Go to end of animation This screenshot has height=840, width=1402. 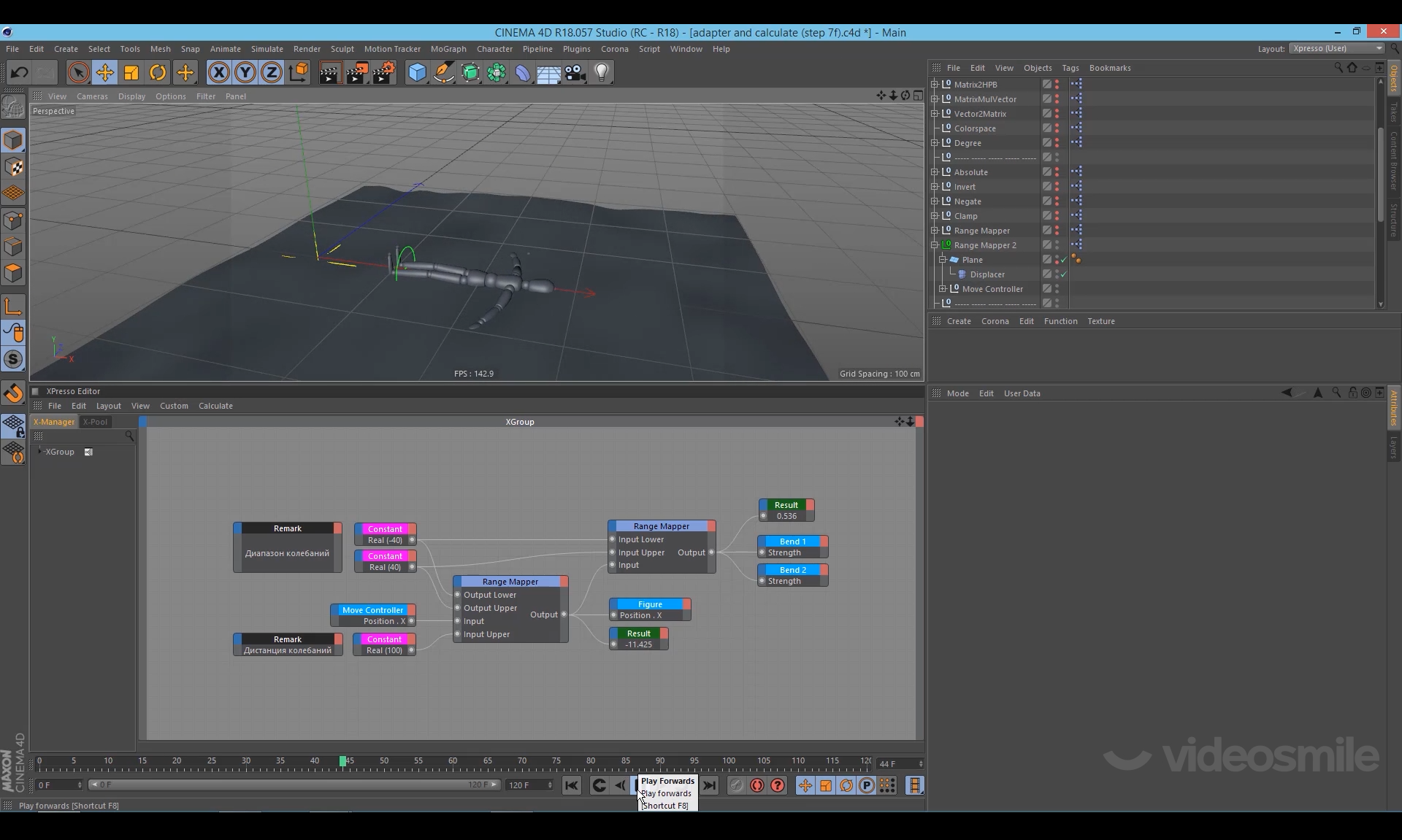[x=709, y=785]
